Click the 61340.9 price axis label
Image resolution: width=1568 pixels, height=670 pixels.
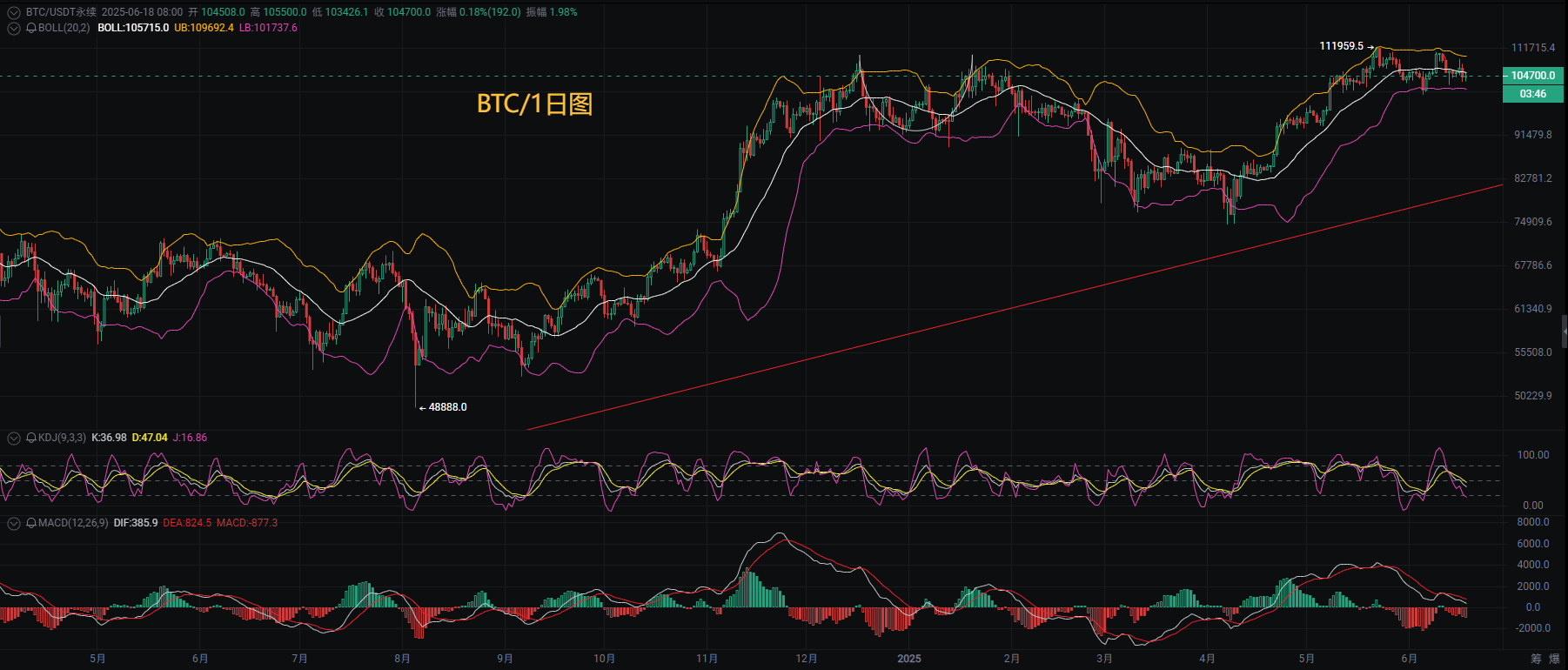[x=1533, y=309]
